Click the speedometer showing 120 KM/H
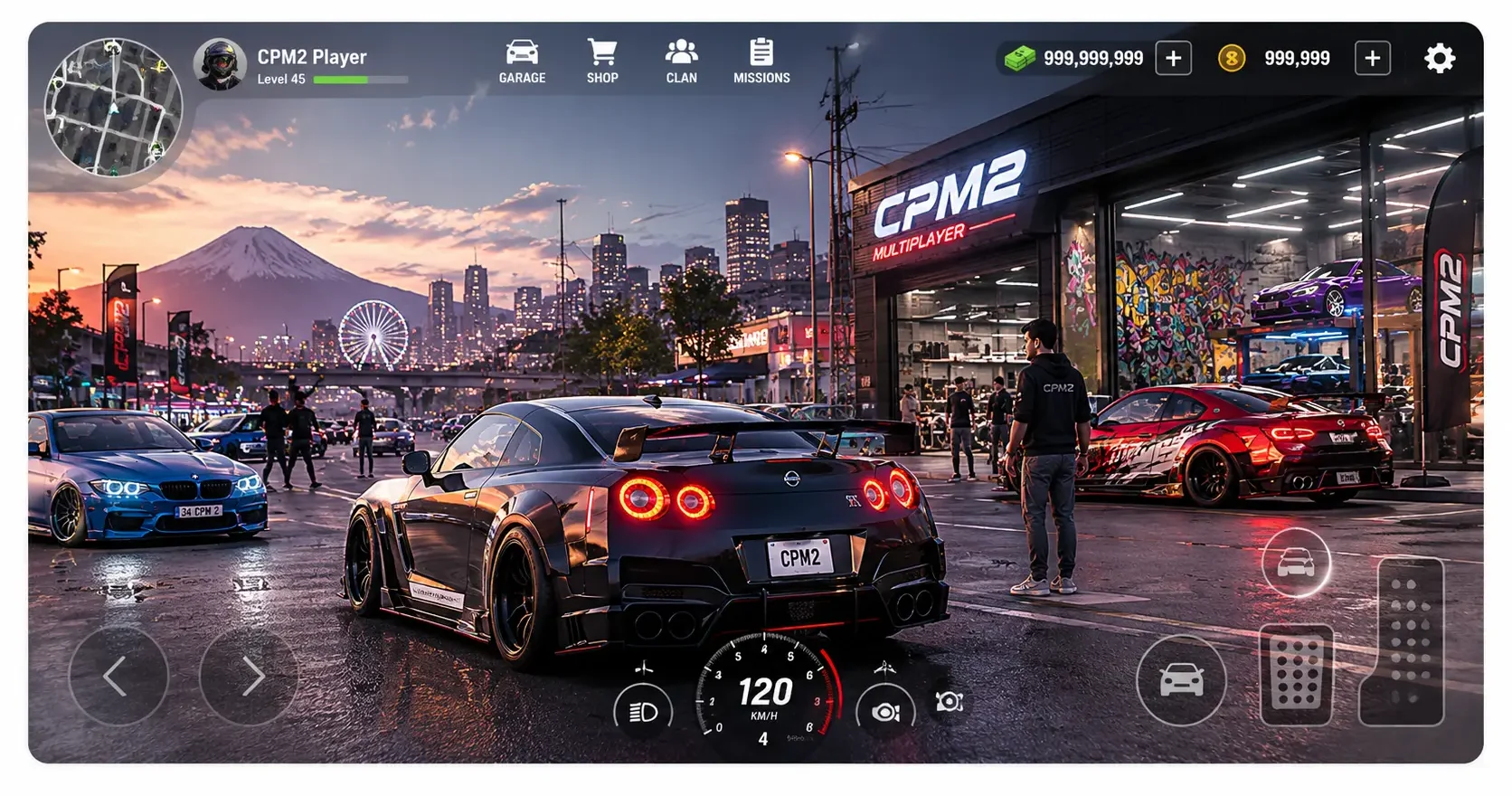 point(765,692)
